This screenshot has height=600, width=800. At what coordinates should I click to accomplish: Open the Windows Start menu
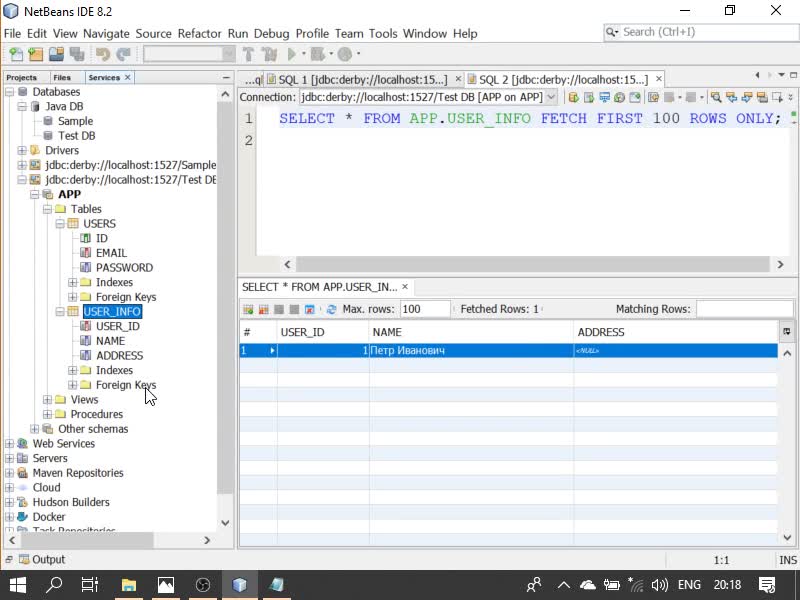point(18,585)
